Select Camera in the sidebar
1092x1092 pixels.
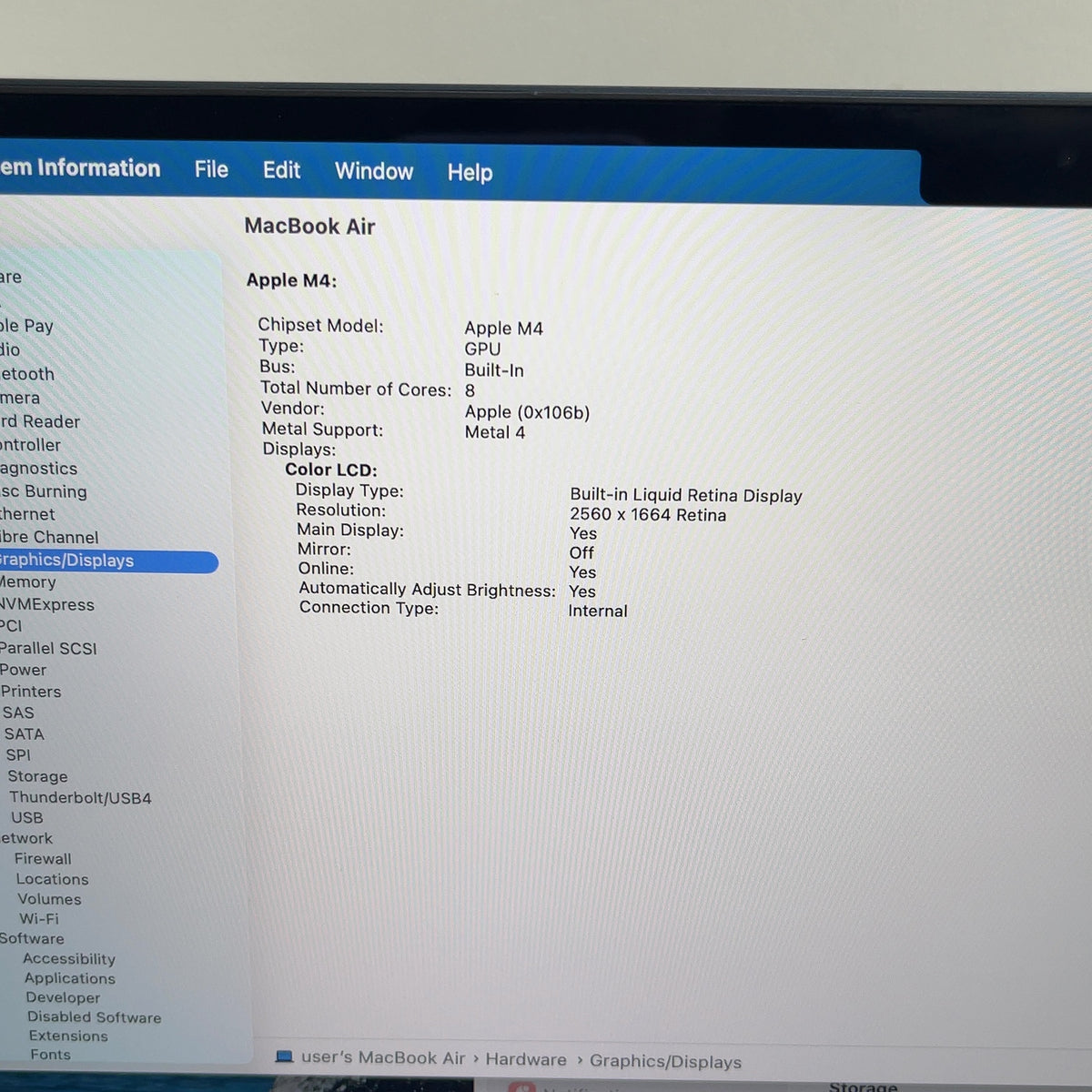20,398
